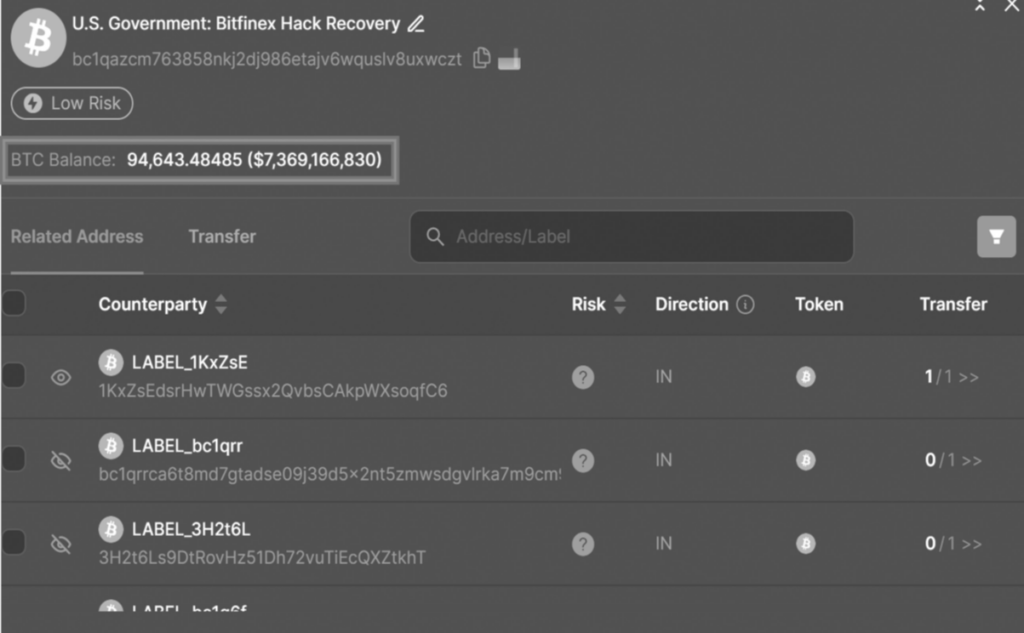Select the Related Address tab
Viewport: 1024px width, 633px height.
click(77, 236)
